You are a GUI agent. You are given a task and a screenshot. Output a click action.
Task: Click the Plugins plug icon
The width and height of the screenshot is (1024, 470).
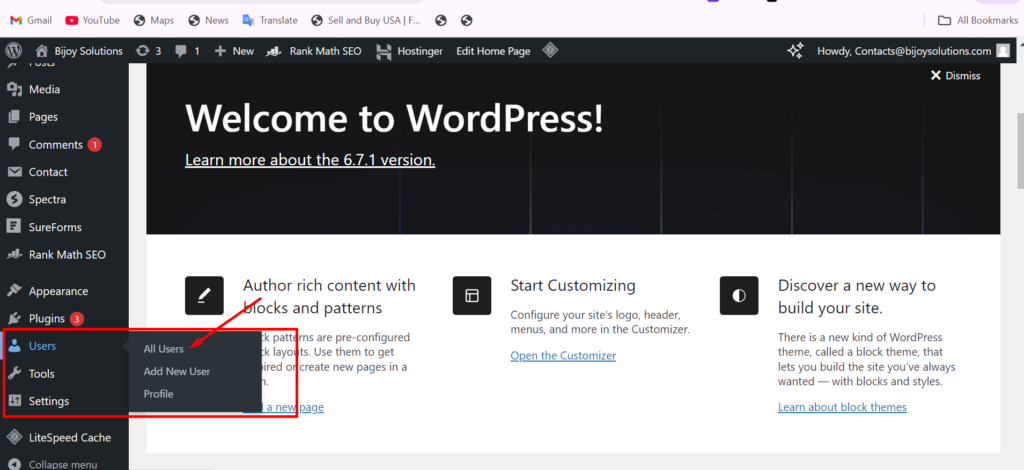14,319
